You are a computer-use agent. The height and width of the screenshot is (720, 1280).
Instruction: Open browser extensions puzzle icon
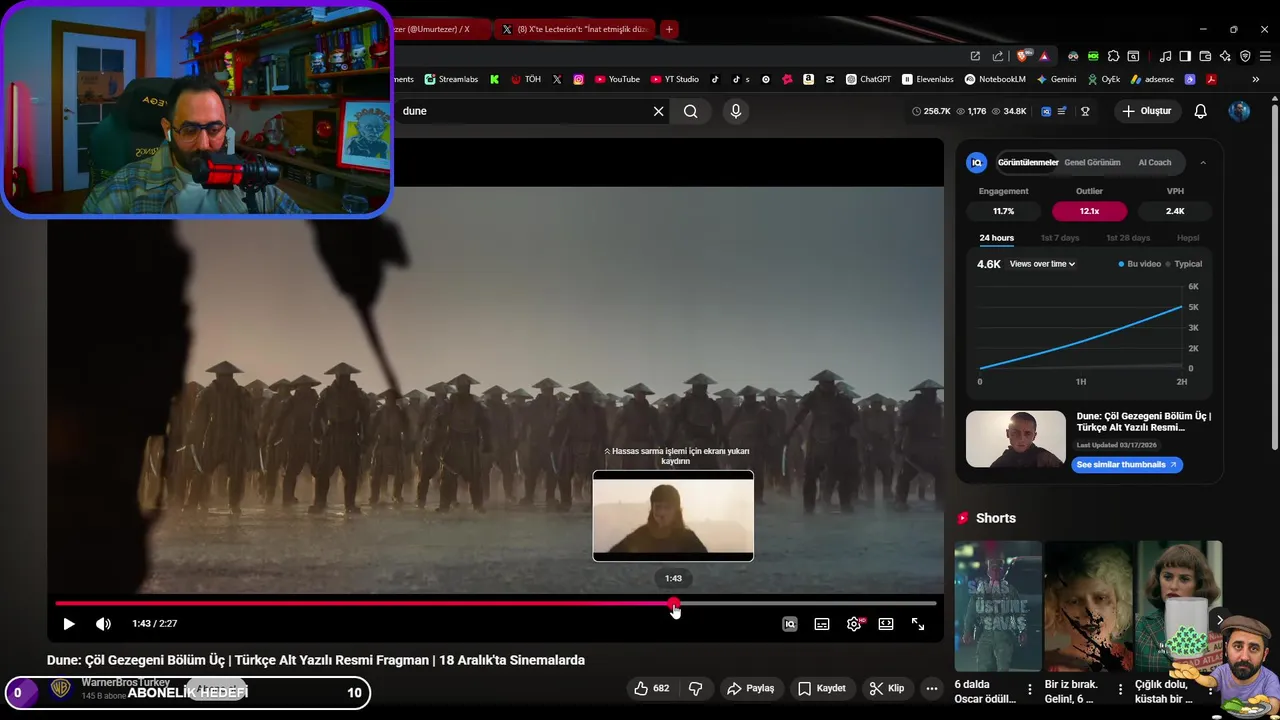pos(1113,56)
